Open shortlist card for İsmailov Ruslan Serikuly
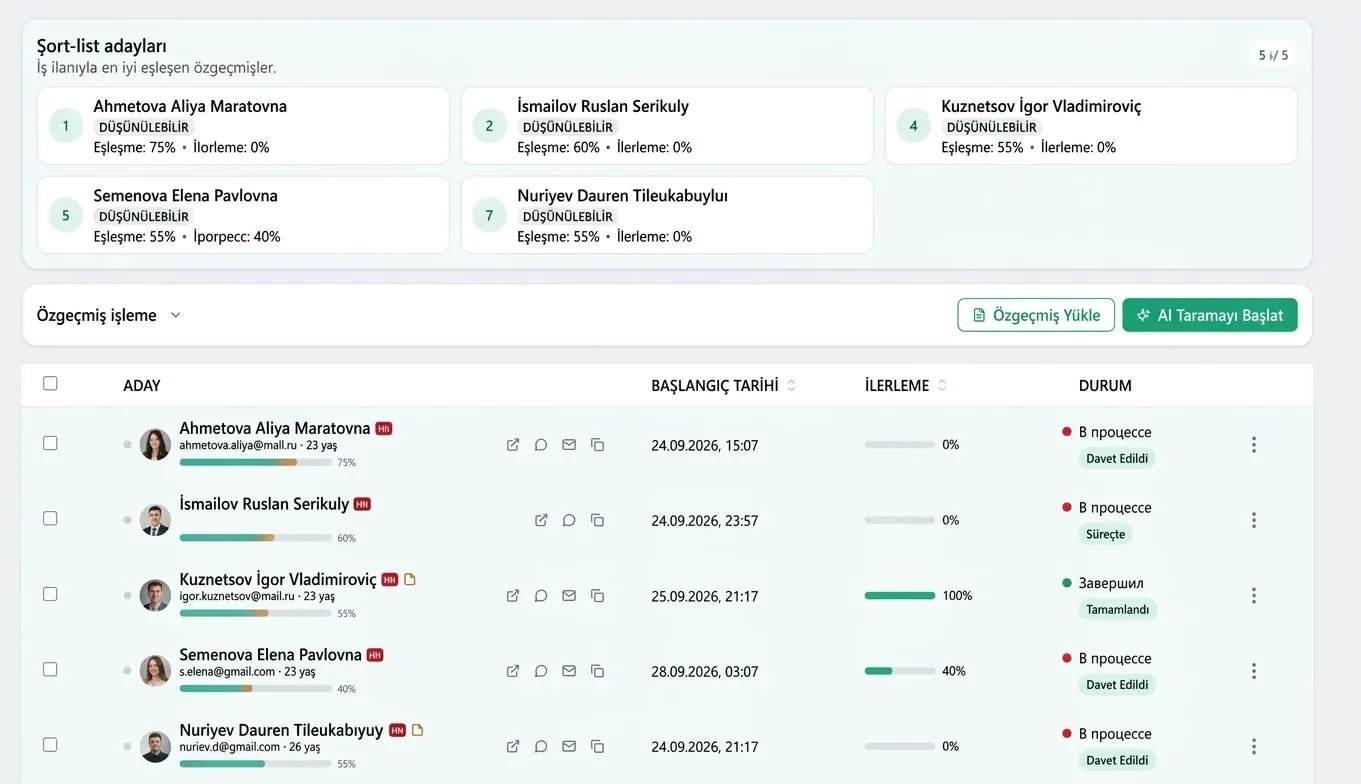Image resolution: width=1361 pixels, height=784 pixels. pyautogui.click(x=667, y=126)
